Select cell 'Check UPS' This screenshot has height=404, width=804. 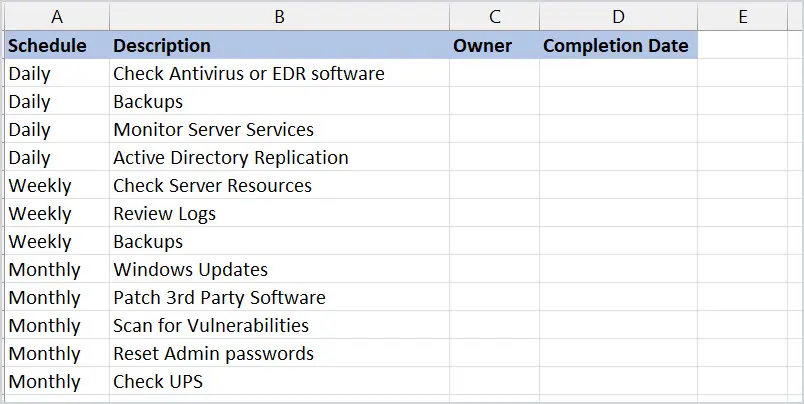[279, 381]
